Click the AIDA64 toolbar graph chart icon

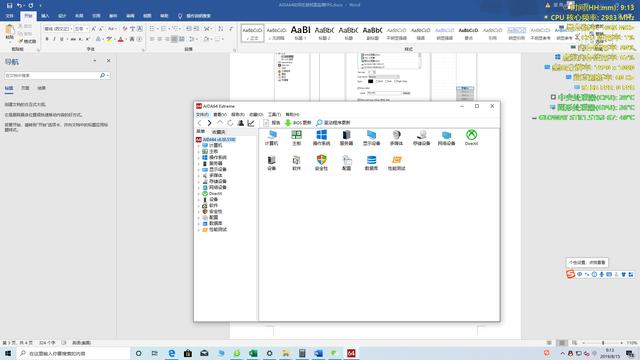(251, 123)
